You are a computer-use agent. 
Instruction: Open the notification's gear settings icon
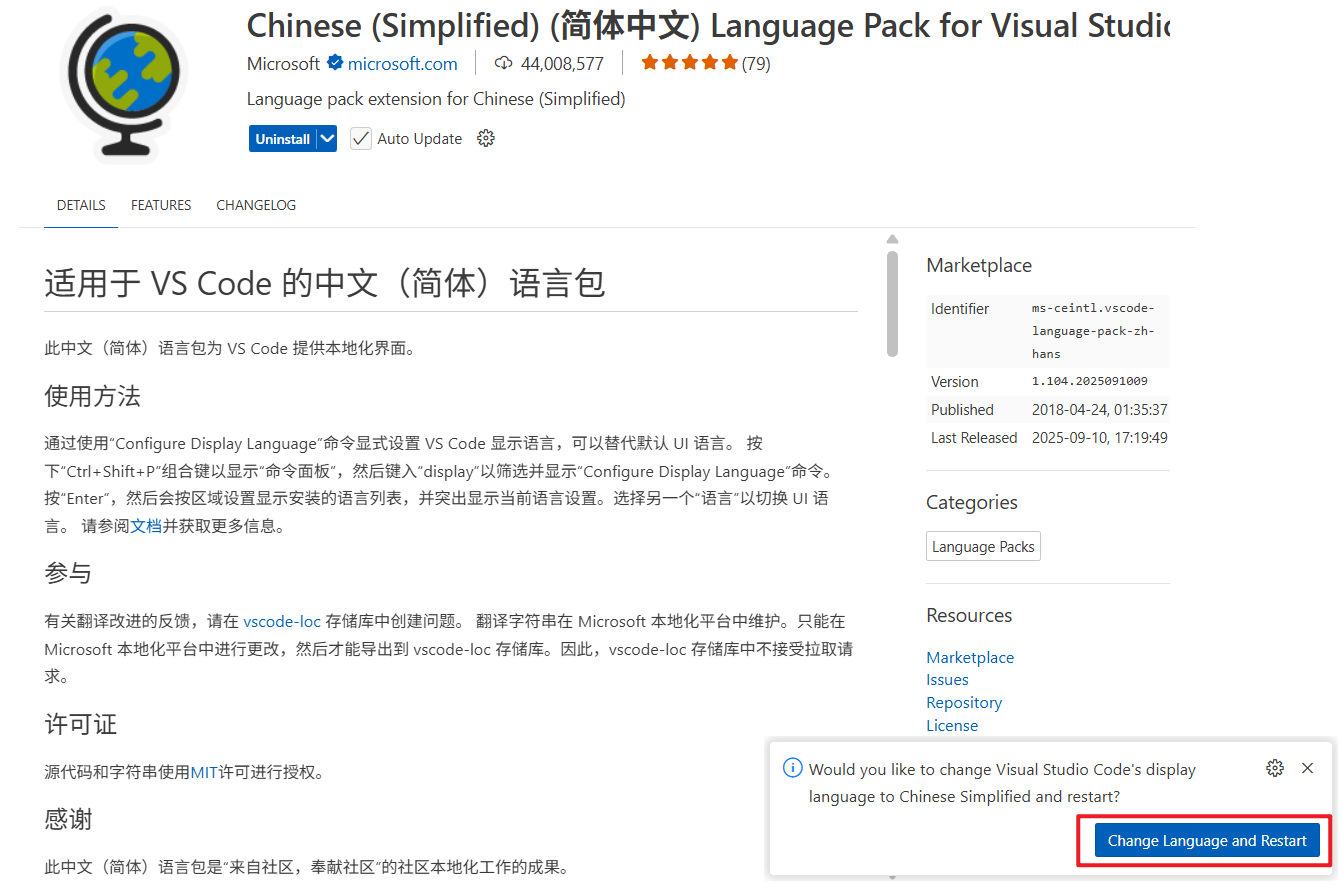point(1274,768)
